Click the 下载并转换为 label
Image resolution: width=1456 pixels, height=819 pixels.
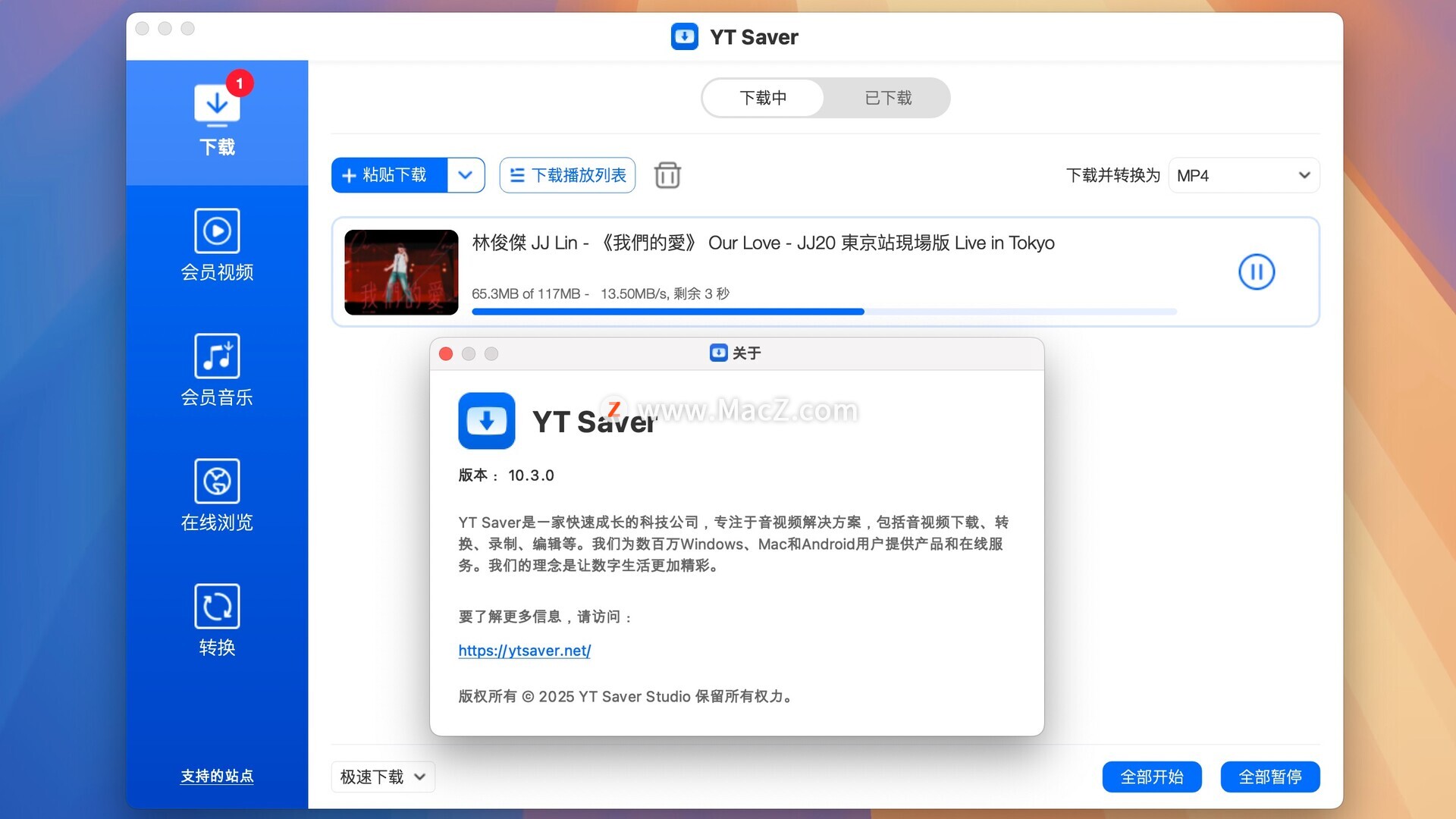(1112, 175)
